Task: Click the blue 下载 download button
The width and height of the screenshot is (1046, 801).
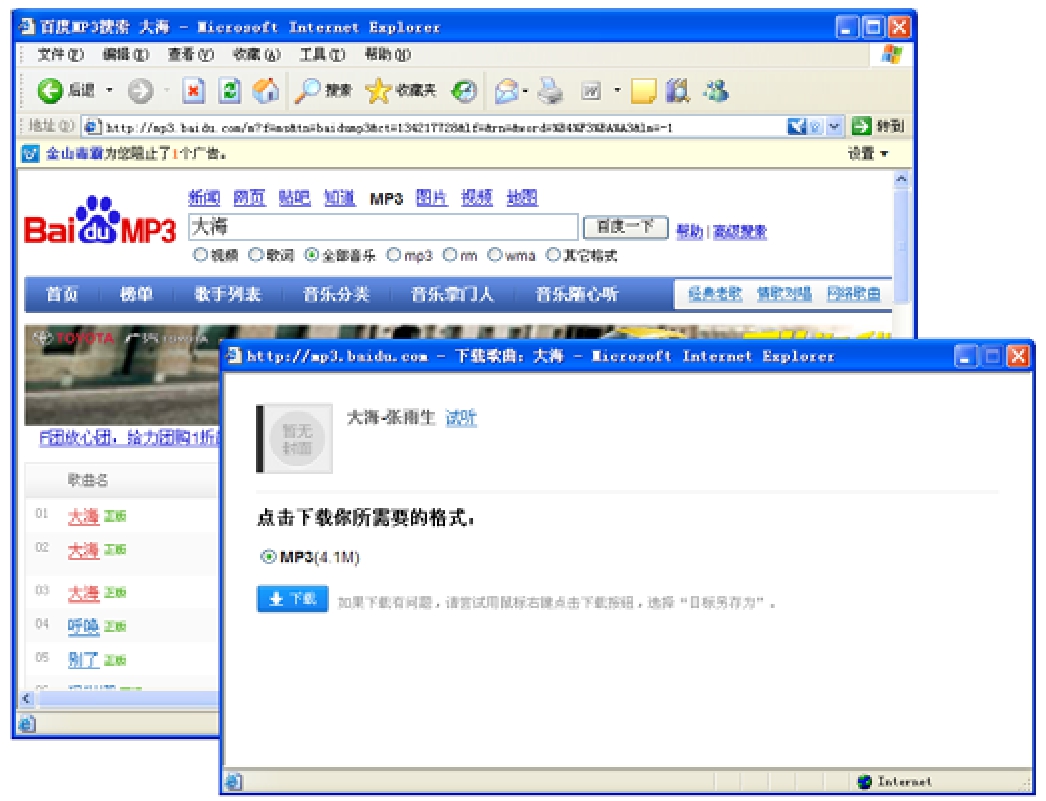Action: click(292, 600)
